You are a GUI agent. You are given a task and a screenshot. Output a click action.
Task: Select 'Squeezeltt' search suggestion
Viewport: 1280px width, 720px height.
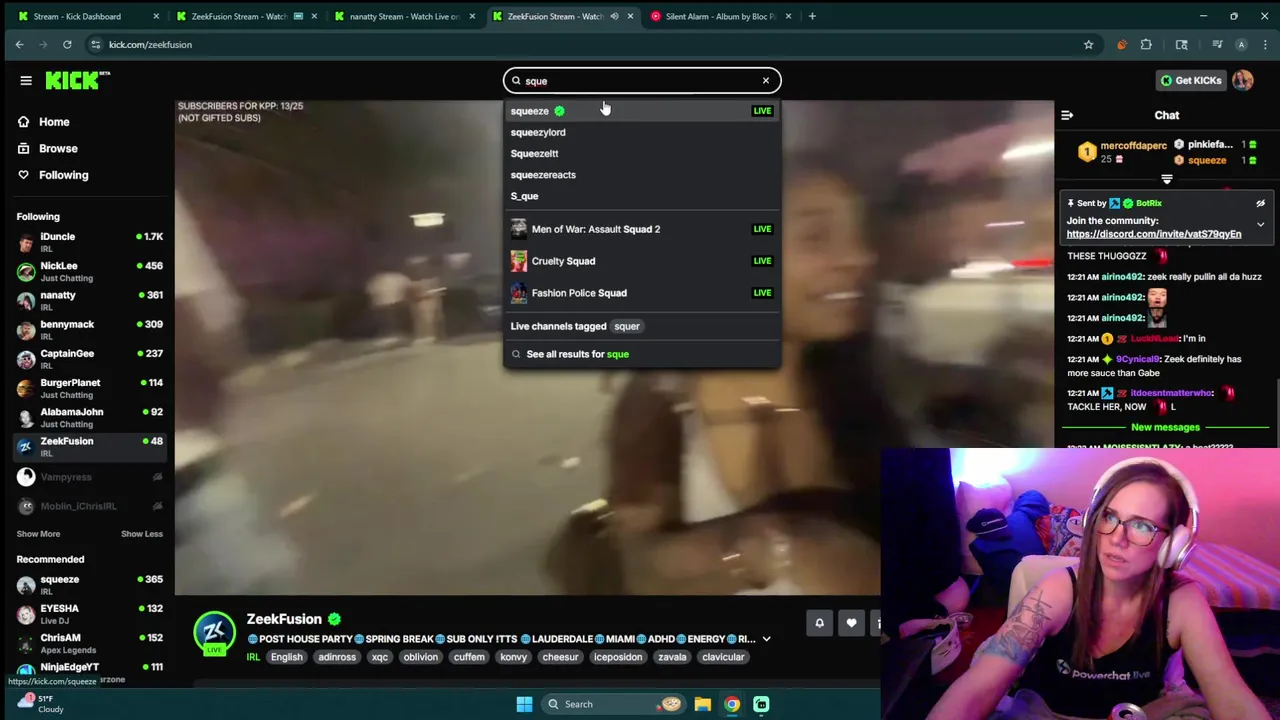[641, 153]
